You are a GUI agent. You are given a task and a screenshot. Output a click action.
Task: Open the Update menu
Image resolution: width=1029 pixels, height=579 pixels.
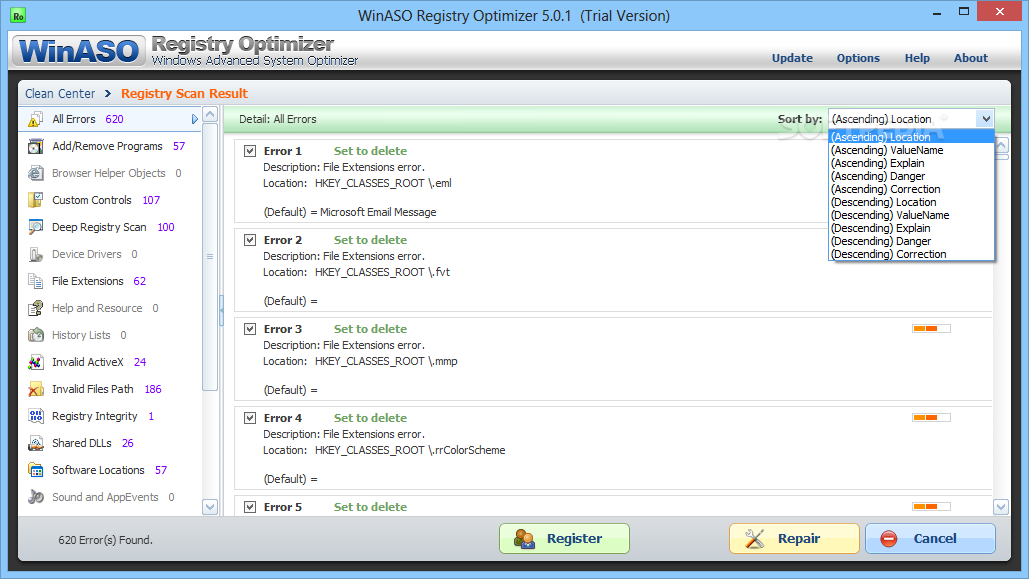[x=792, y=58]
